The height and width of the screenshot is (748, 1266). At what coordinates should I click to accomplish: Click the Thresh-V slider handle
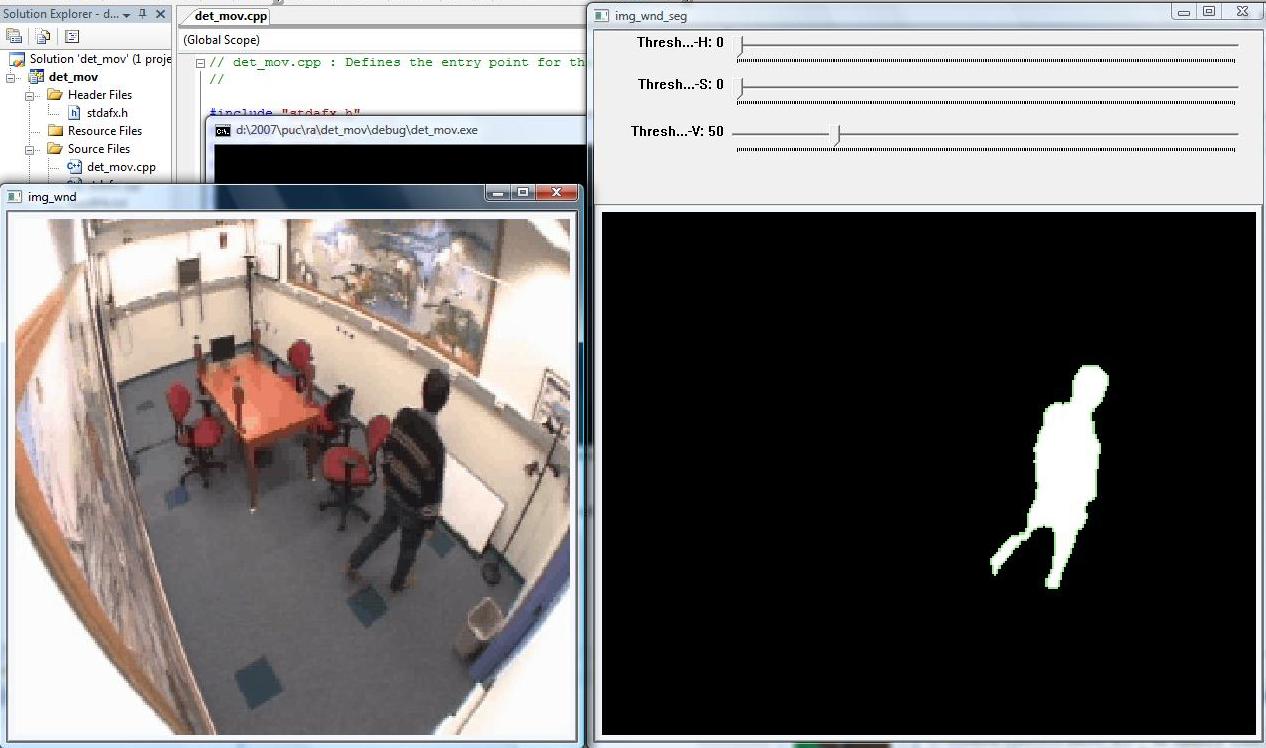coord(838,134)
